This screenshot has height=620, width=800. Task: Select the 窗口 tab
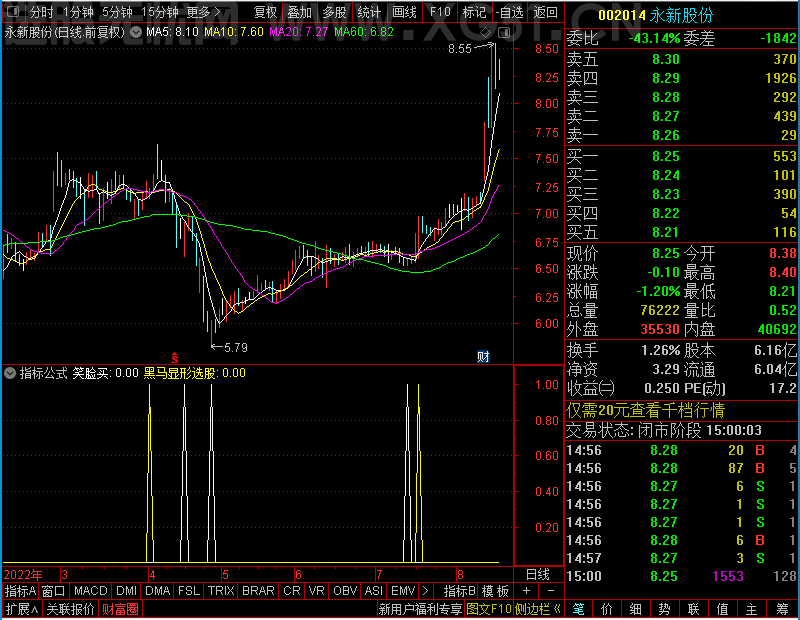54,591
